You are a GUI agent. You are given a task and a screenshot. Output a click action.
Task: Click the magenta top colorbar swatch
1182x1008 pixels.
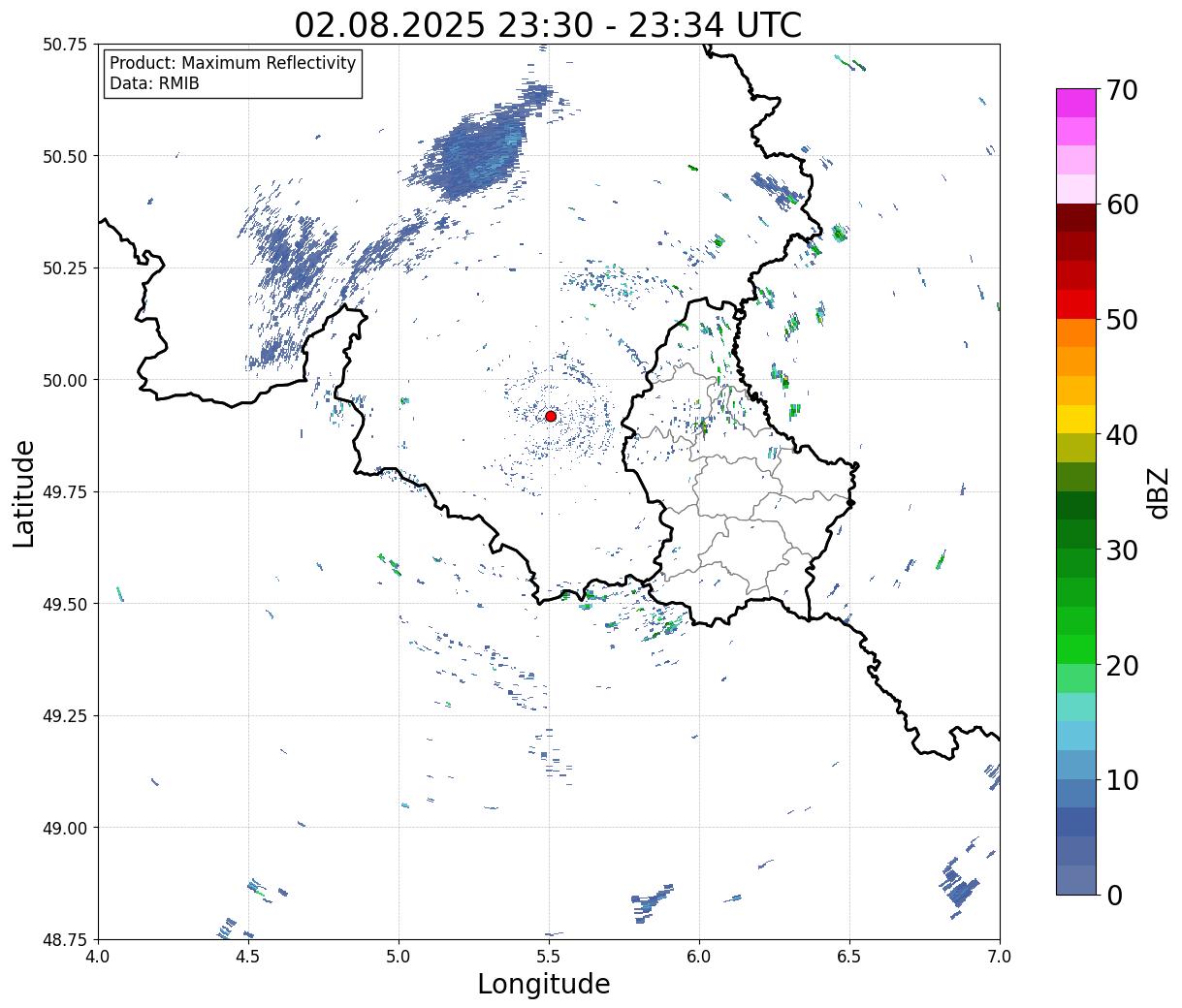point(1076,103)
